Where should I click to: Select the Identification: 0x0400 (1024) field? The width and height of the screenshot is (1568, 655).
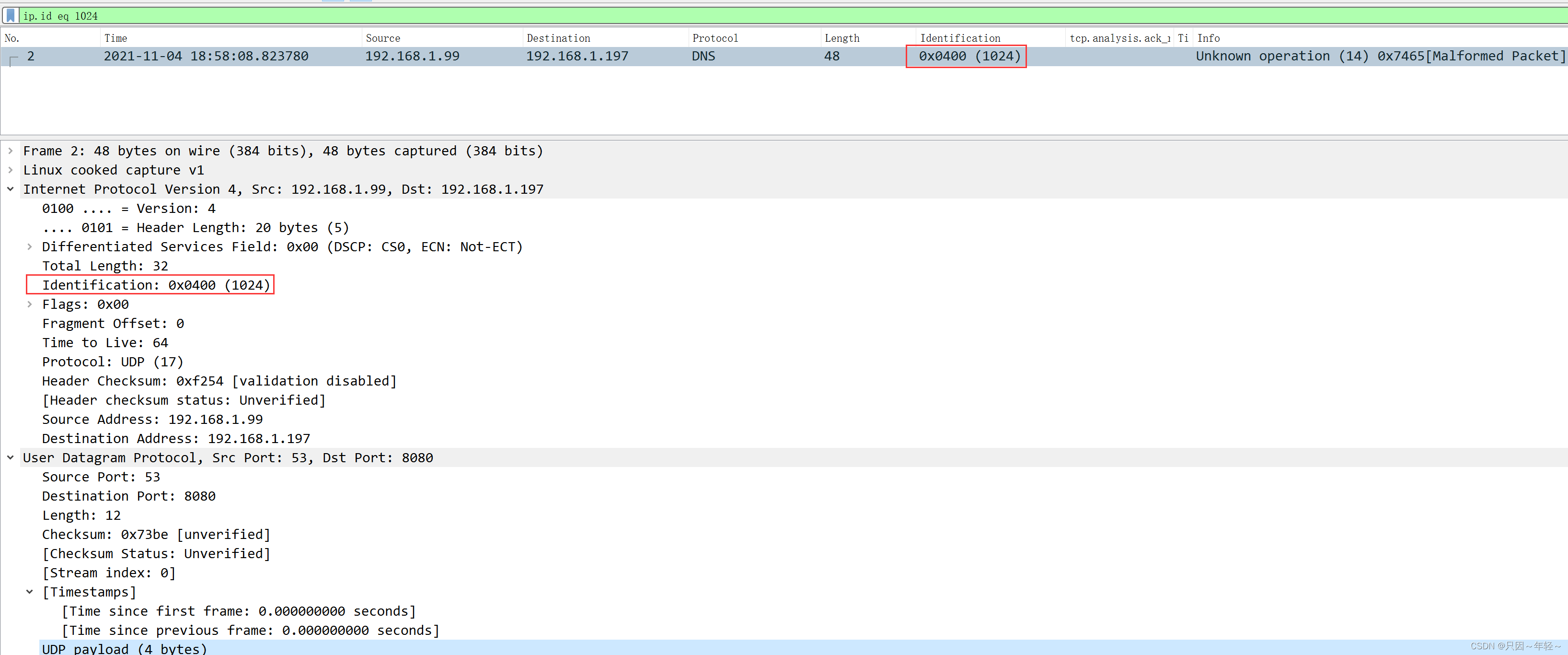point(156,285)
